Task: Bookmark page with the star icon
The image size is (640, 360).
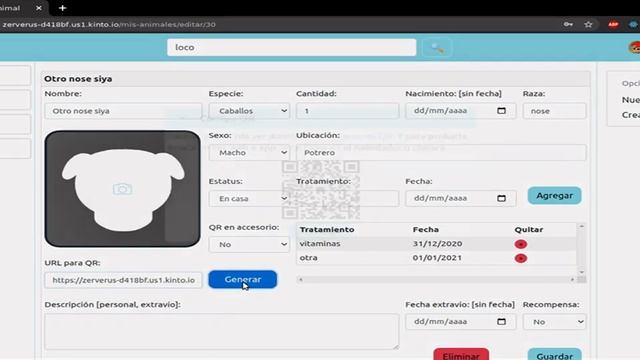Action: pos(588,24)
